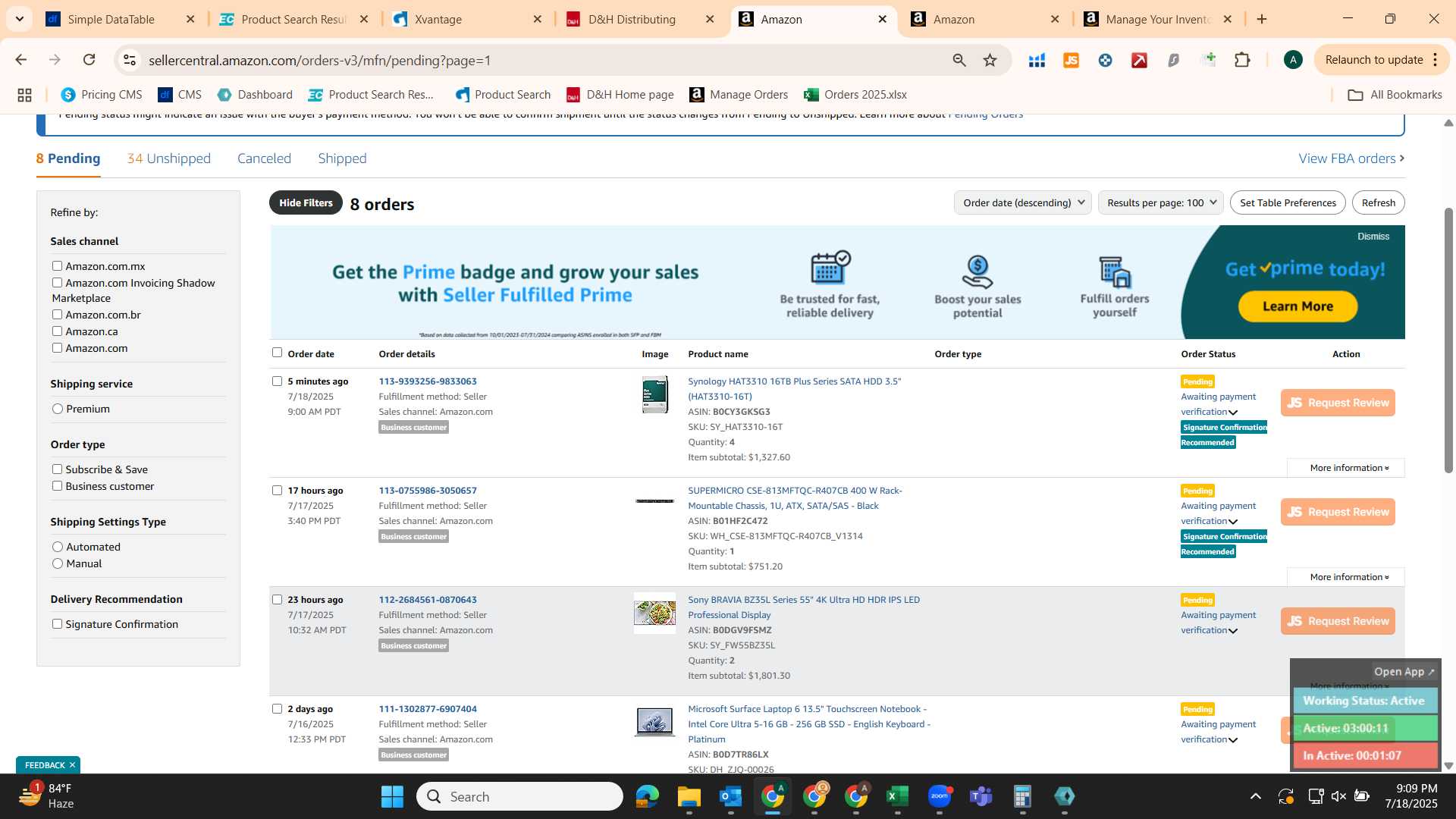Screen dimensions: 1456x819
Task: Check the Amazon.com.br sales channel filter
Action: (x=57, y=314)
